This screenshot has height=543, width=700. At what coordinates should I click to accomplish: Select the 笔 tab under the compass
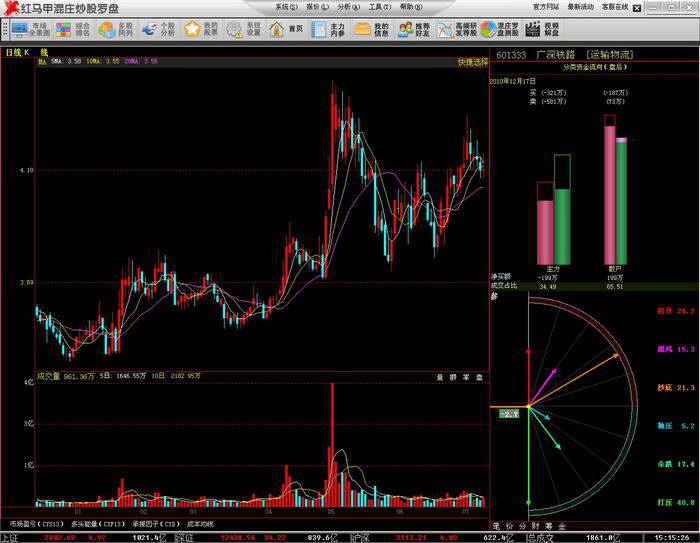496,526
